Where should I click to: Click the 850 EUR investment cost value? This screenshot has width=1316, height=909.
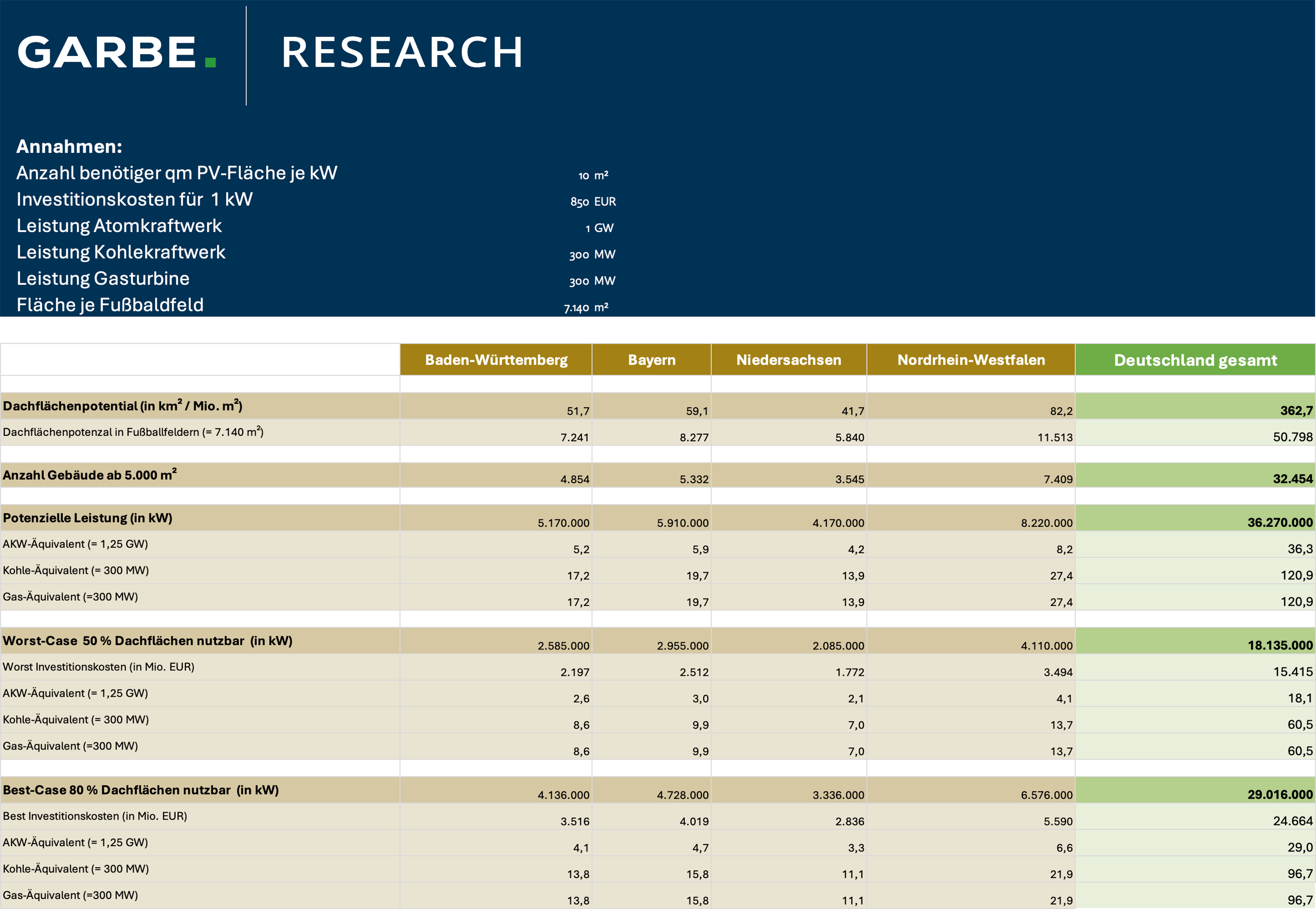pyautogui.click(x=593, y=202)
